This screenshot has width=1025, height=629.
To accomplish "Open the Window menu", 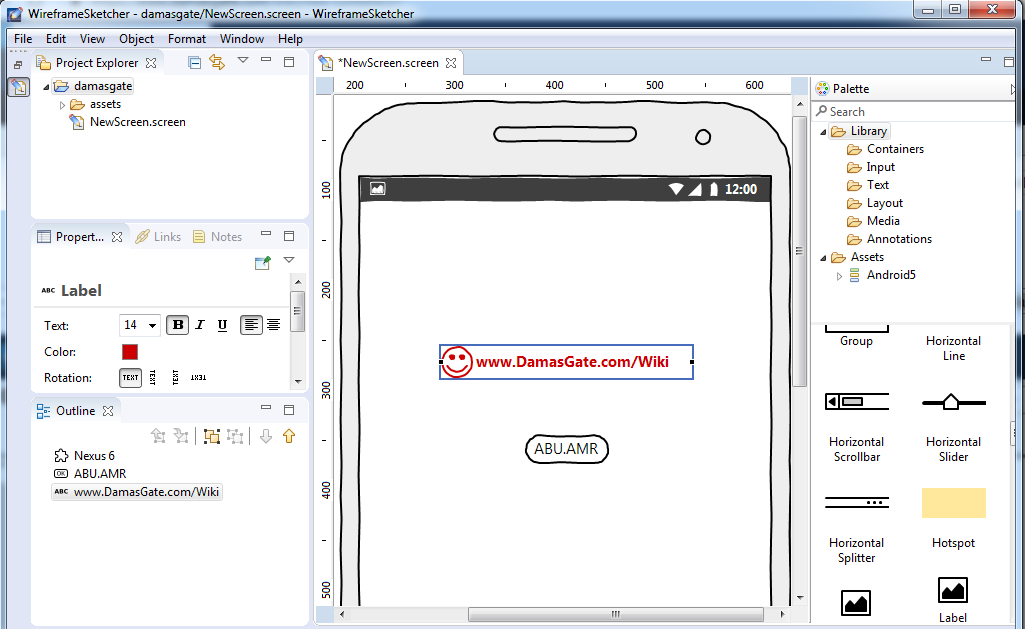I will pyautogui.click(x=242, y=39).
